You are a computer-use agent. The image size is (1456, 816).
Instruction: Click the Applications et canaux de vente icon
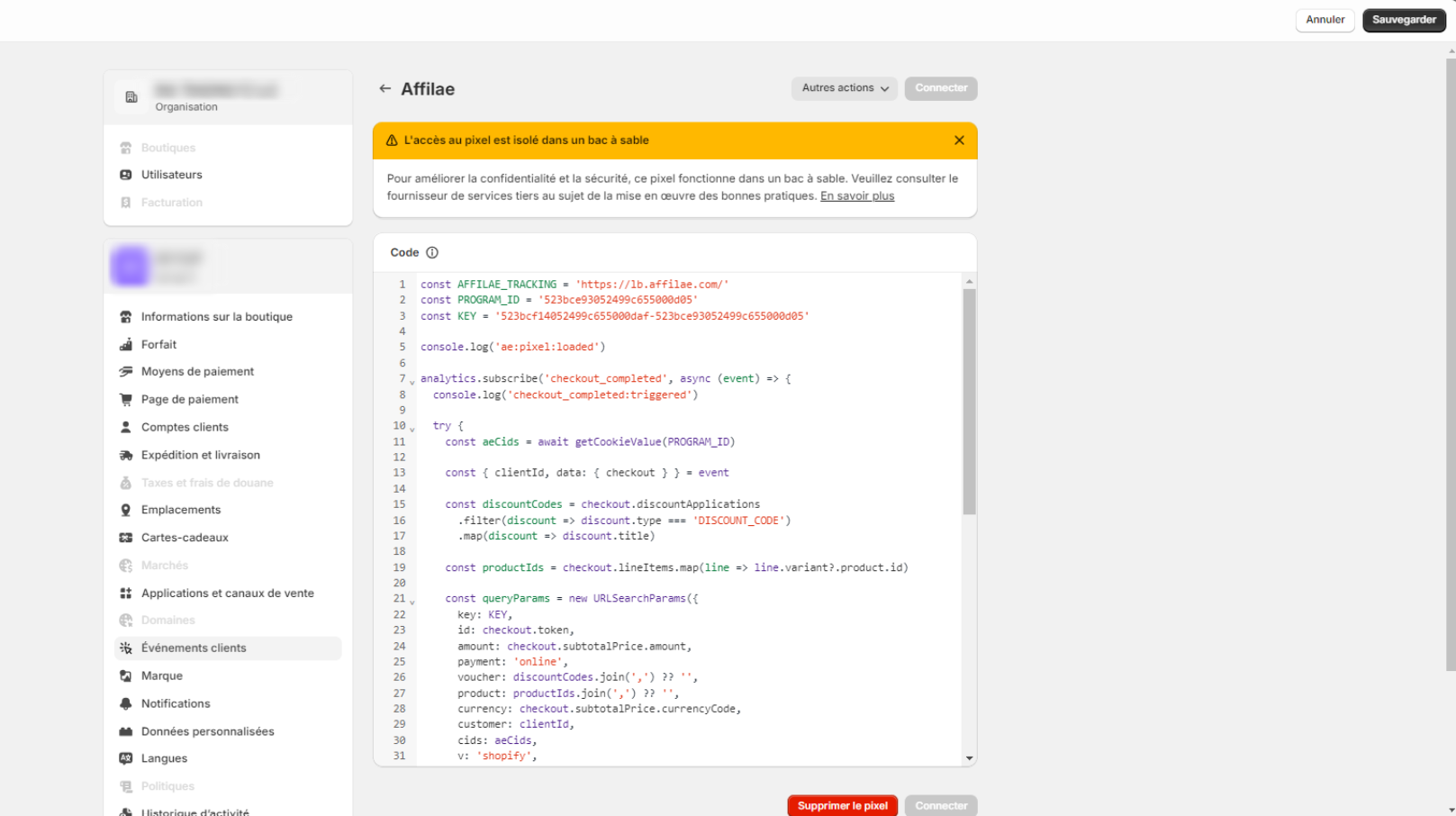[x=126, y=594]
